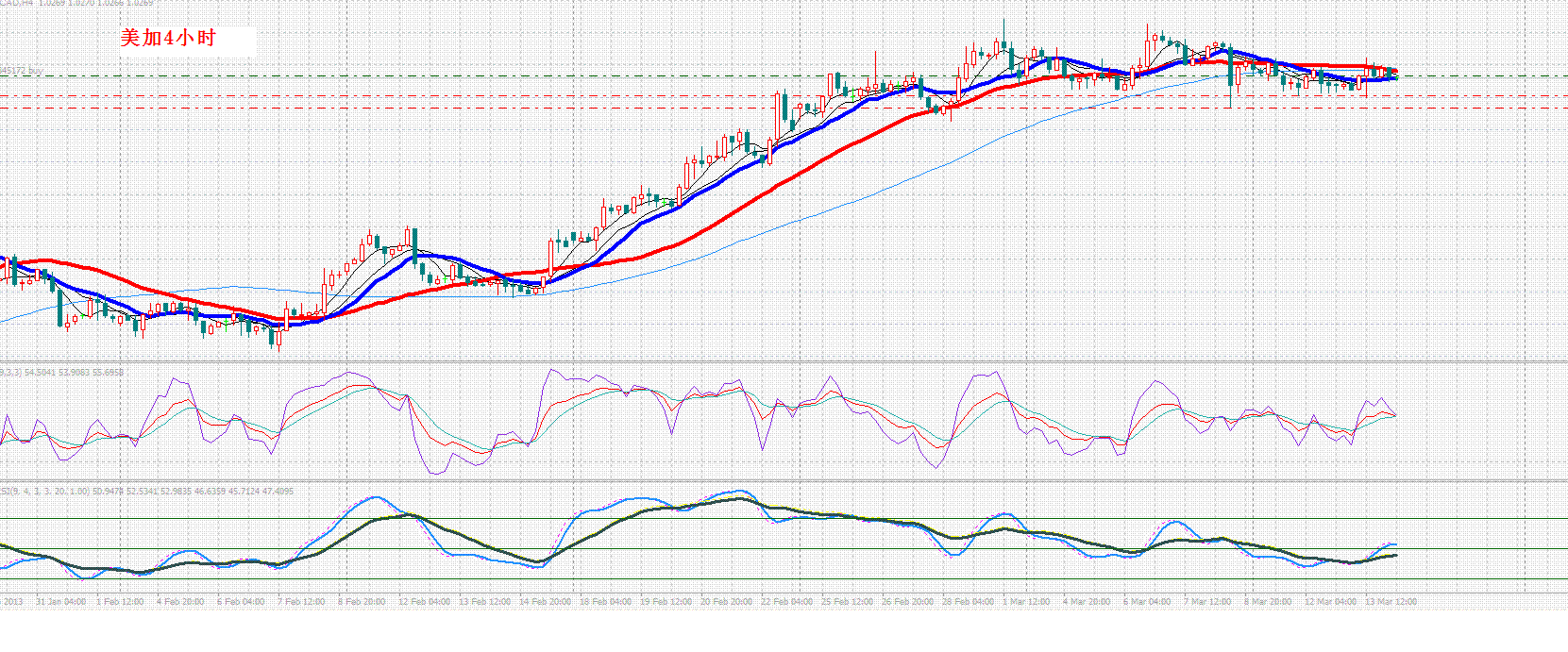The image size is (1568, 652).
Task: Click the 22 Feb 04:00 time label
Action: (x=786, y=601)
